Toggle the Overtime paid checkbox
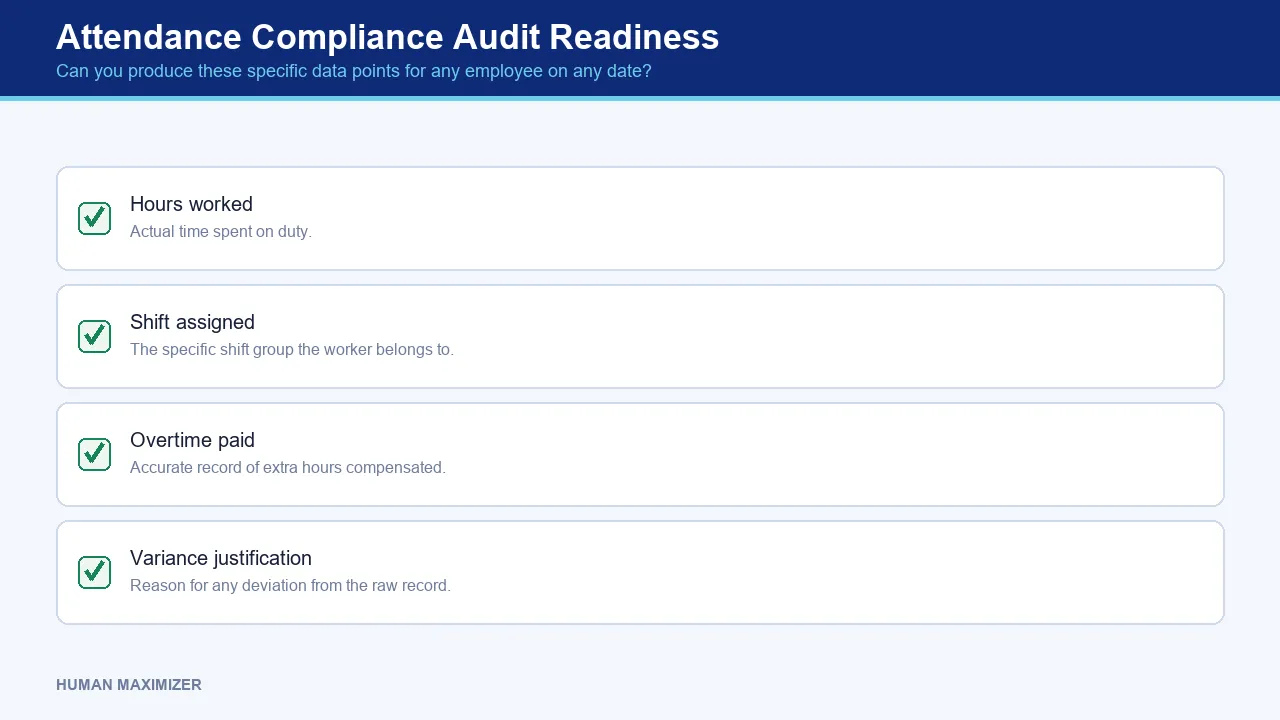Image resolution: width=1280 pixels, height=720 pixels. click(95, 454)
